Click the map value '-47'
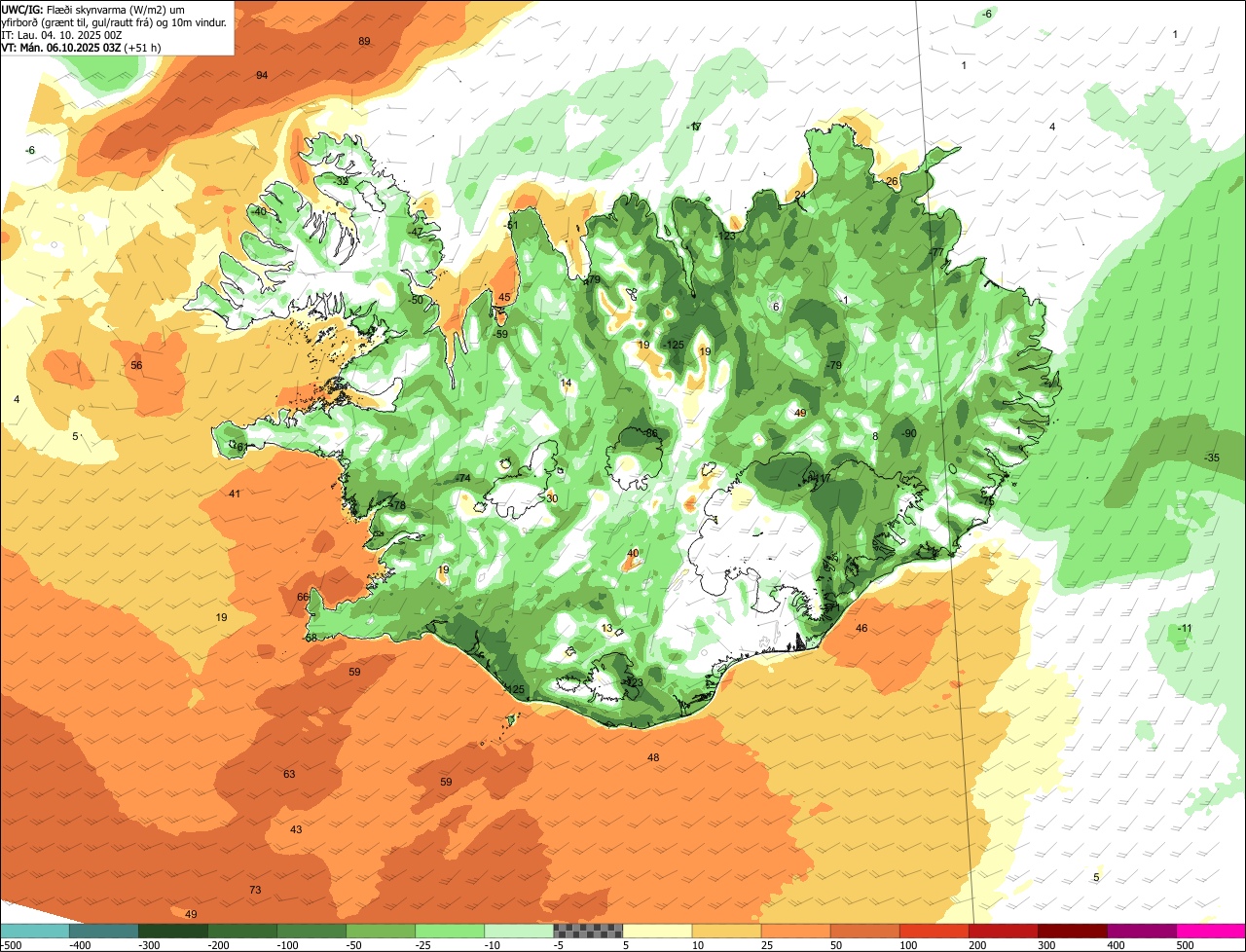 click(x=416, y=232)
